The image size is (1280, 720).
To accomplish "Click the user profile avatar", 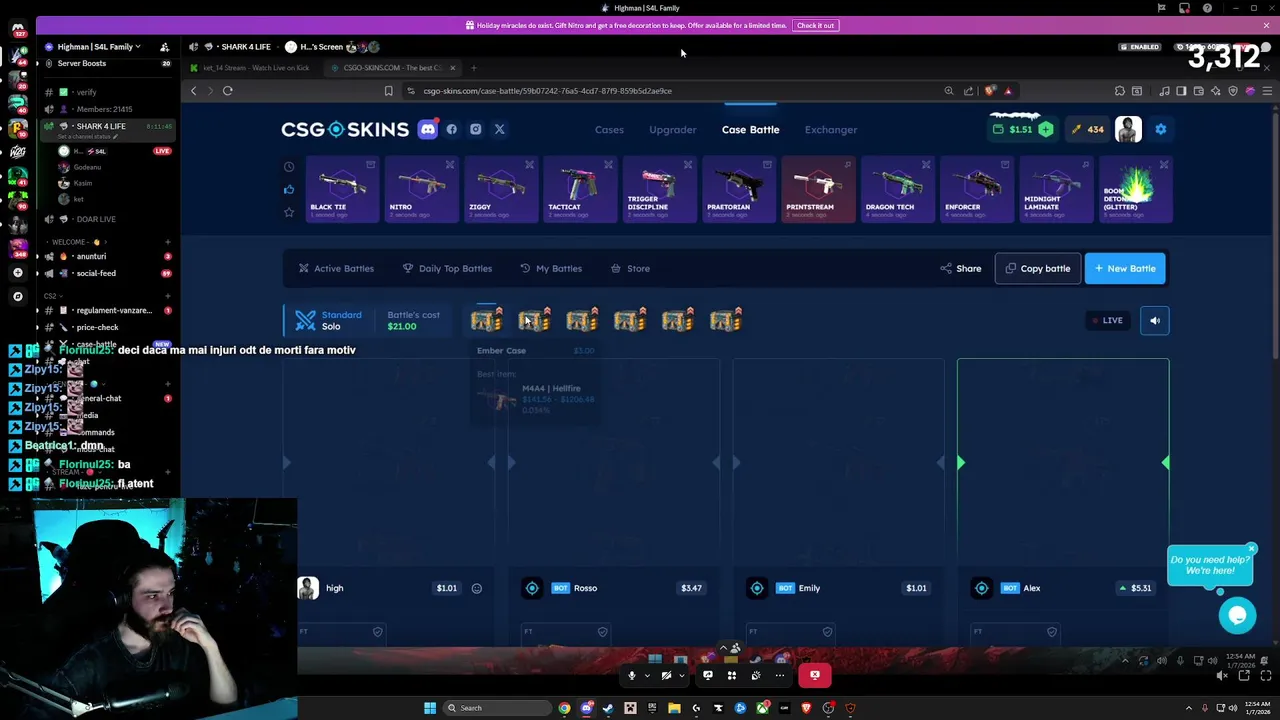I will pos(1128,129).
